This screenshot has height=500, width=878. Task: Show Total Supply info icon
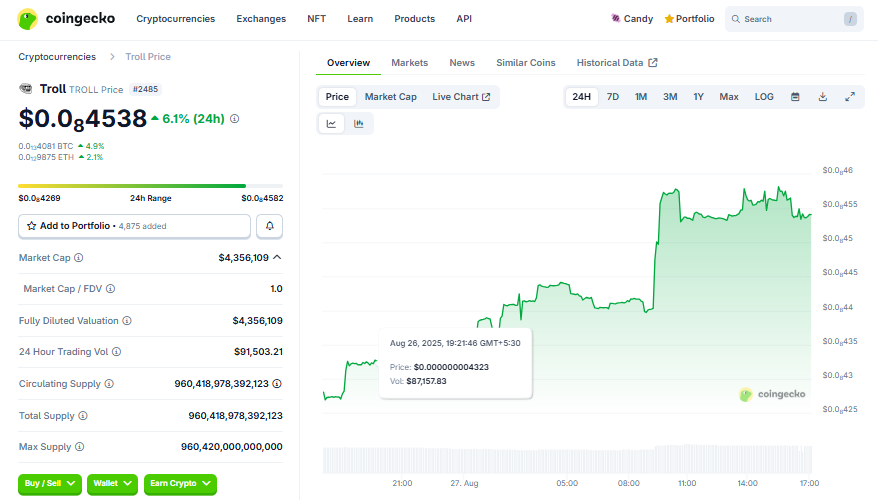click(83, 415)
